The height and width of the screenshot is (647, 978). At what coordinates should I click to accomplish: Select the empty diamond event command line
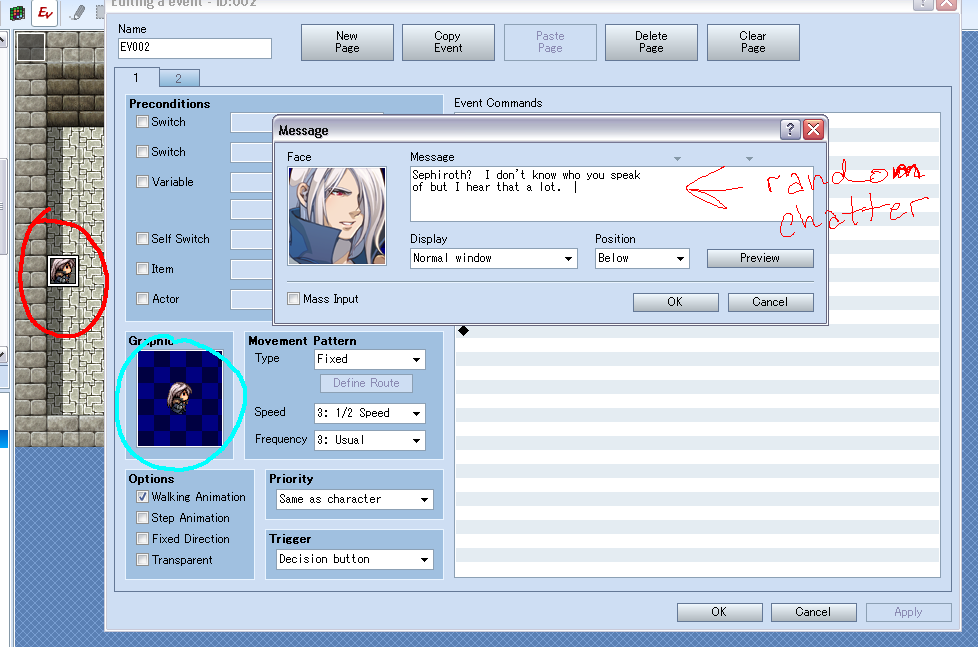tap(697, 331)
